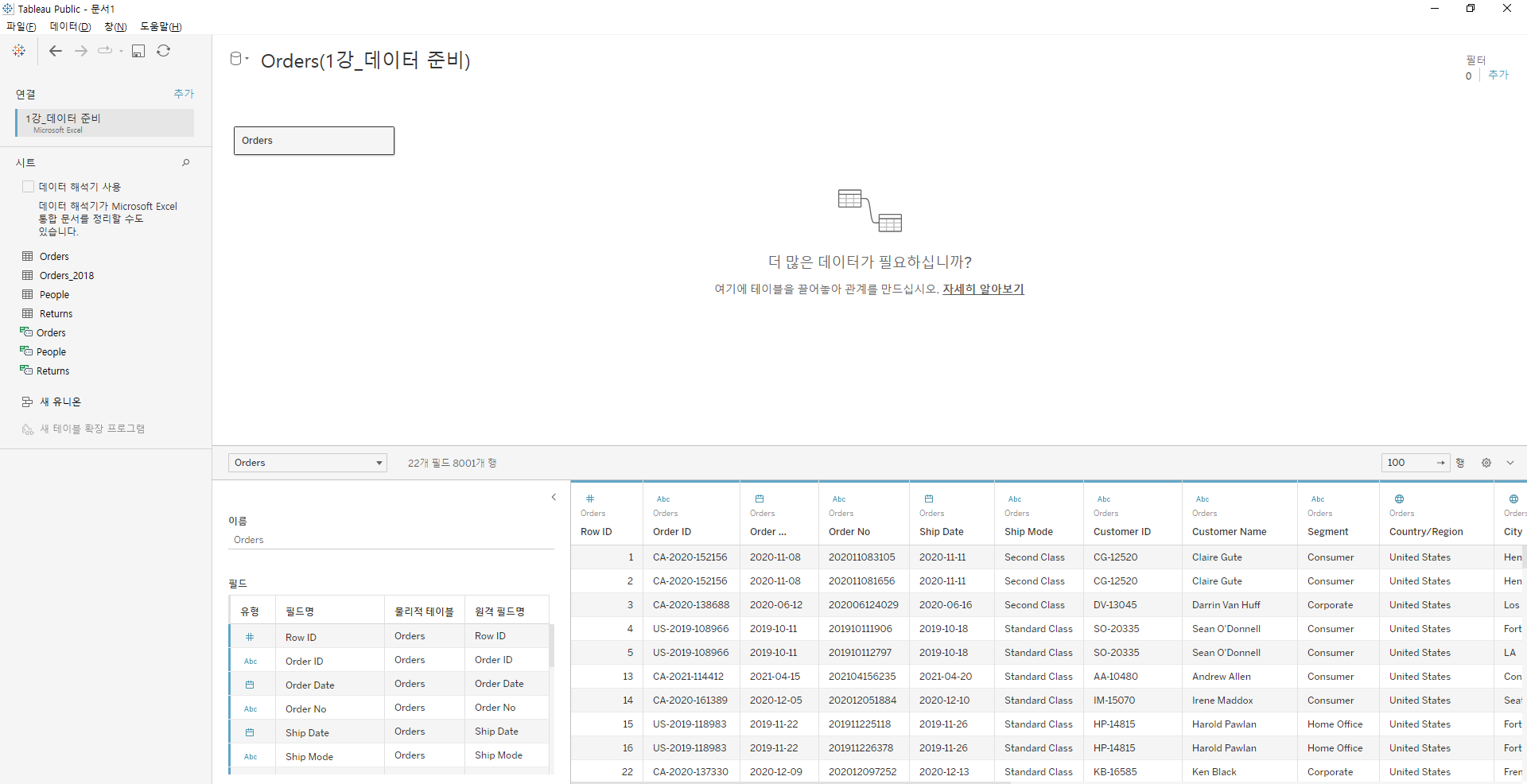This screenshot has height=784, width=1527.
Task: Go back with the back arrow
Action: pos(55,51)
